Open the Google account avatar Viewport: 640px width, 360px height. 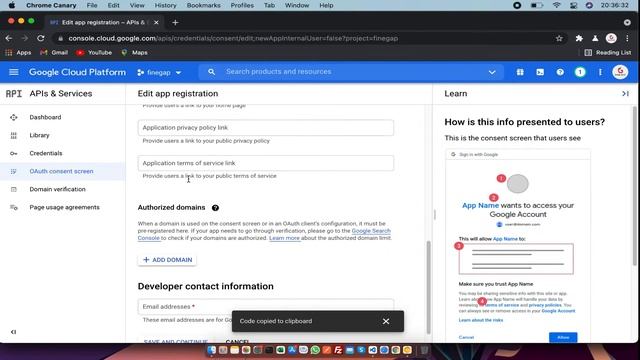pos(620,72)
